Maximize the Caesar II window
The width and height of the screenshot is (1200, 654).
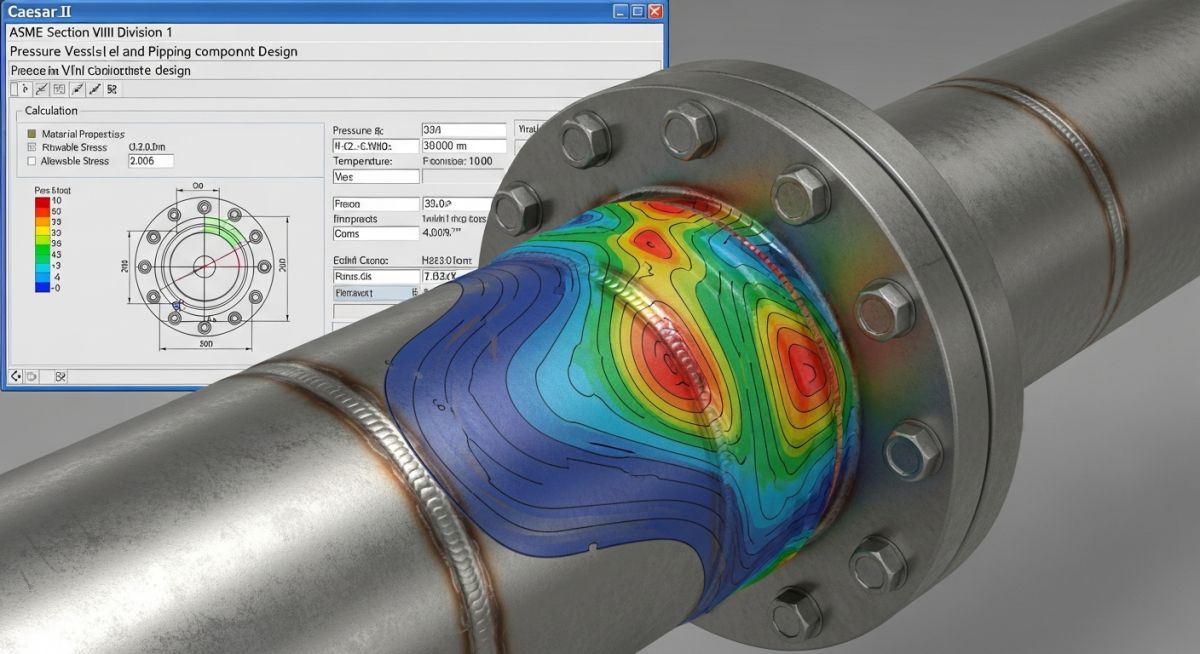pyautogui.click(x=636, y=11)
